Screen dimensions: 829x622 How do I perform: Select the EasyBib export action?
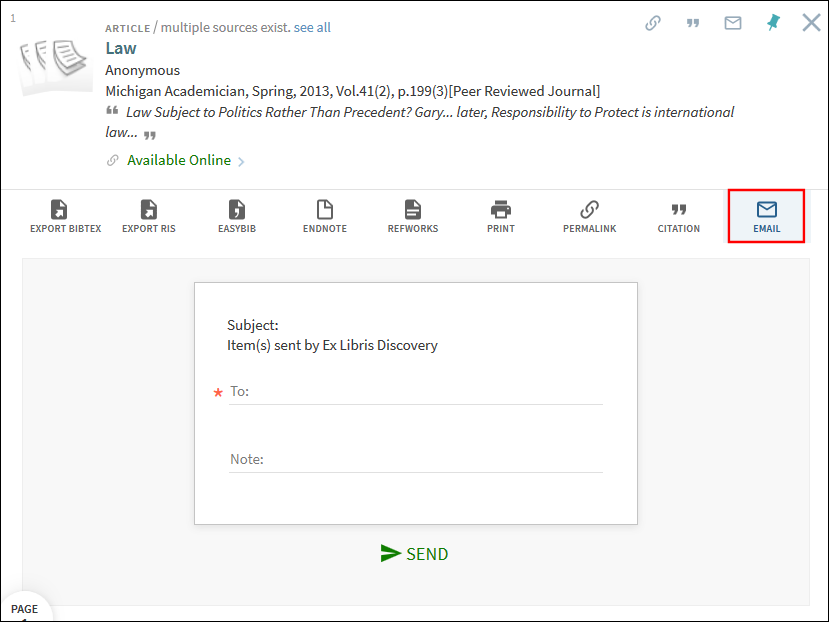(x=237, y=216)
